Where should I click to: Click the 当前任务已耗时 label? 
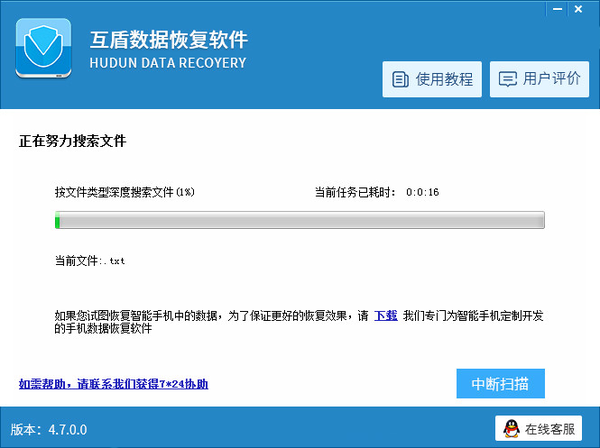click(x=355, y=192)
